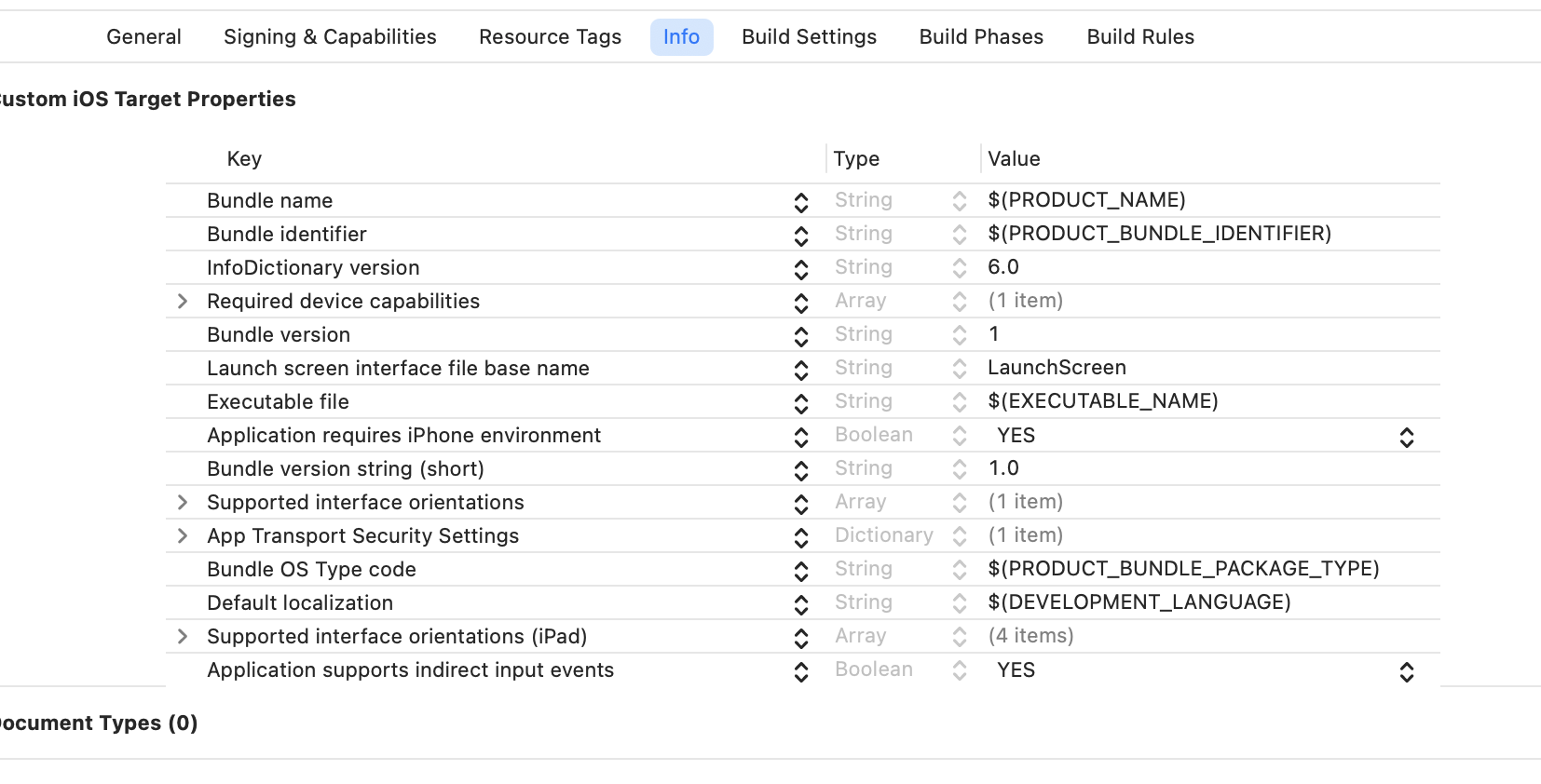Toggle YES value for indirect input events

click(x=1406, y=671)
